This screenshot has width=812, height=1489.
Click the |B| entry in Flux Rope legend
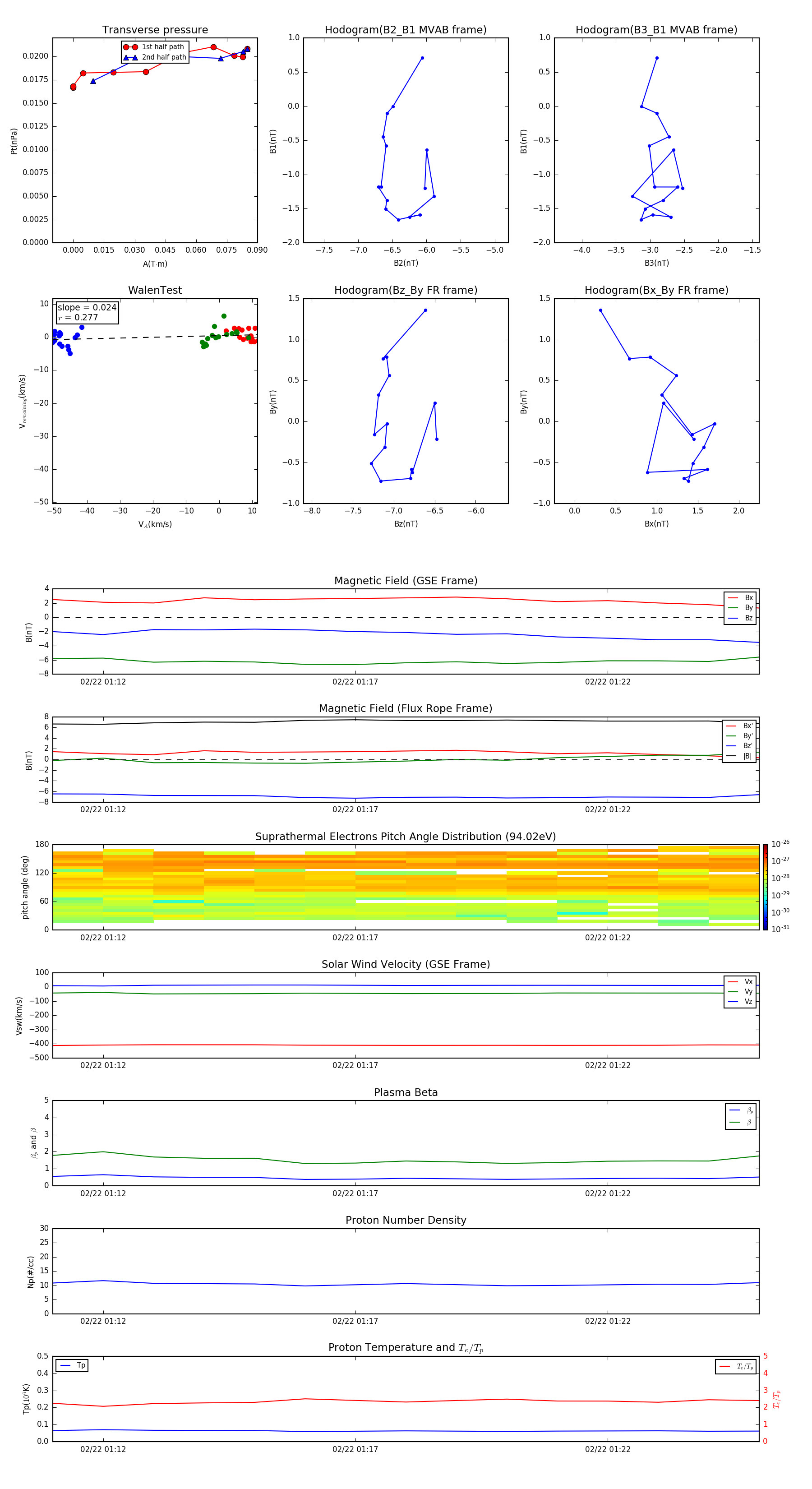740,756
